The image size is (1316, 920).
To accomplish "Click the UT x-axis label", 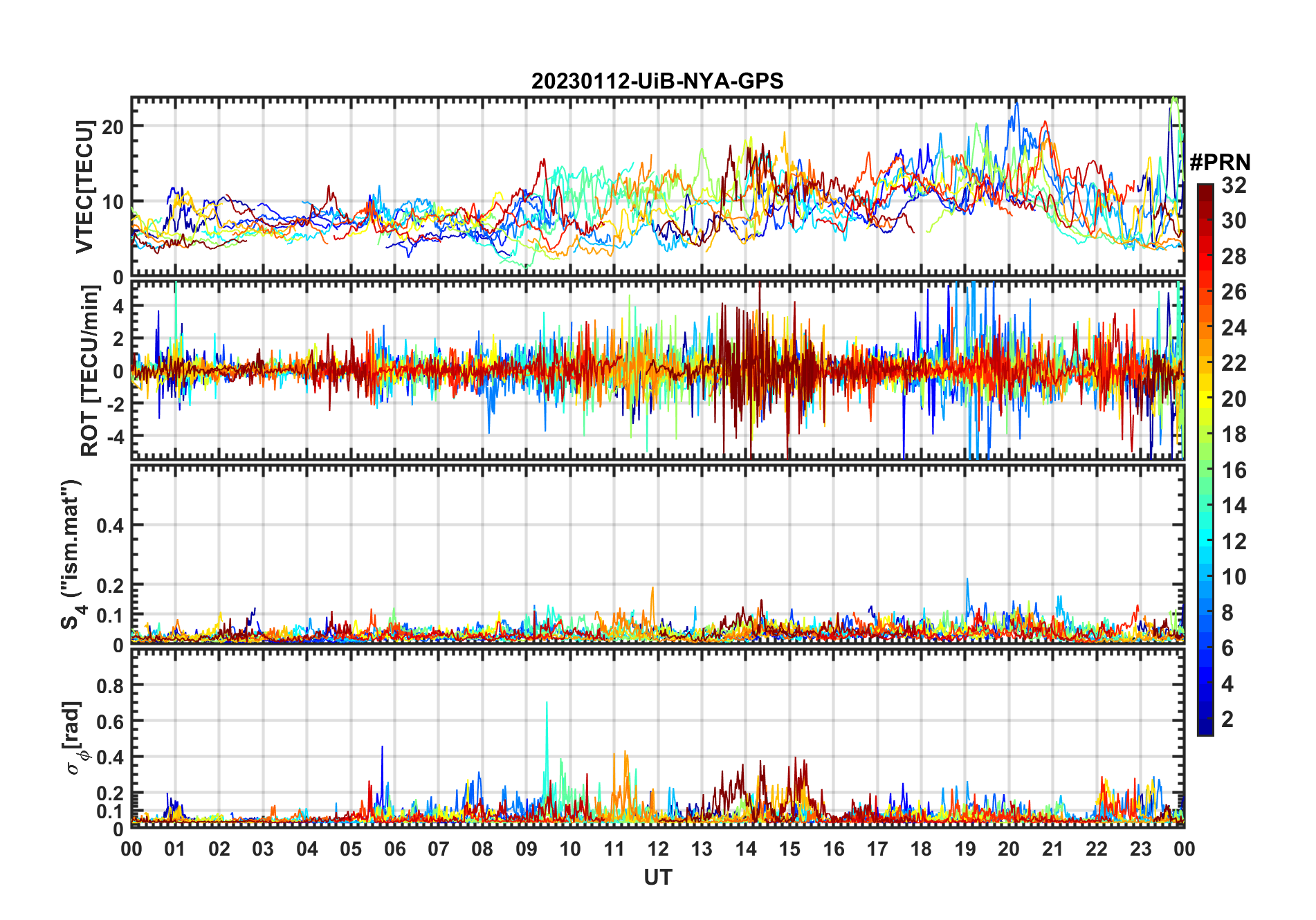I will click(x=658, y=878).
